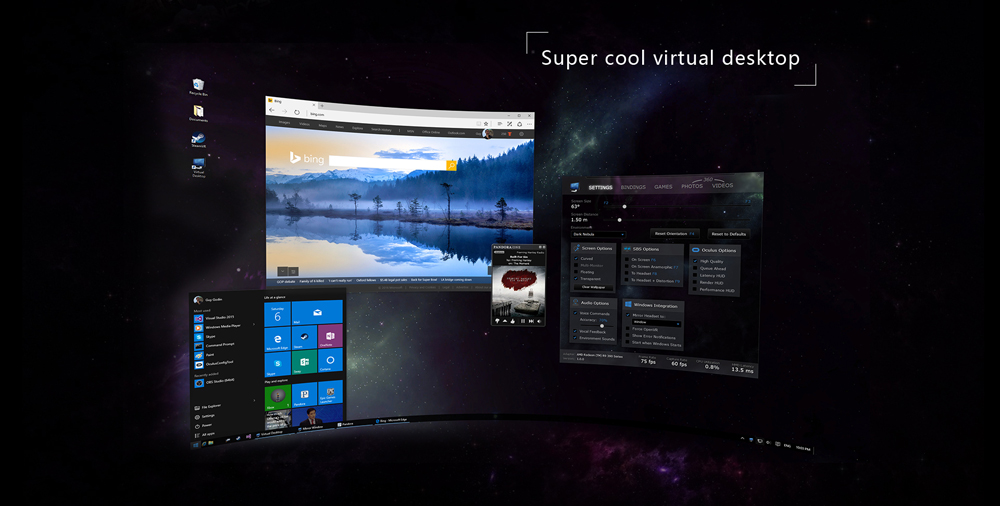Toggle High Quality Oculus option

pyautogui.click(x=696, y=261)
